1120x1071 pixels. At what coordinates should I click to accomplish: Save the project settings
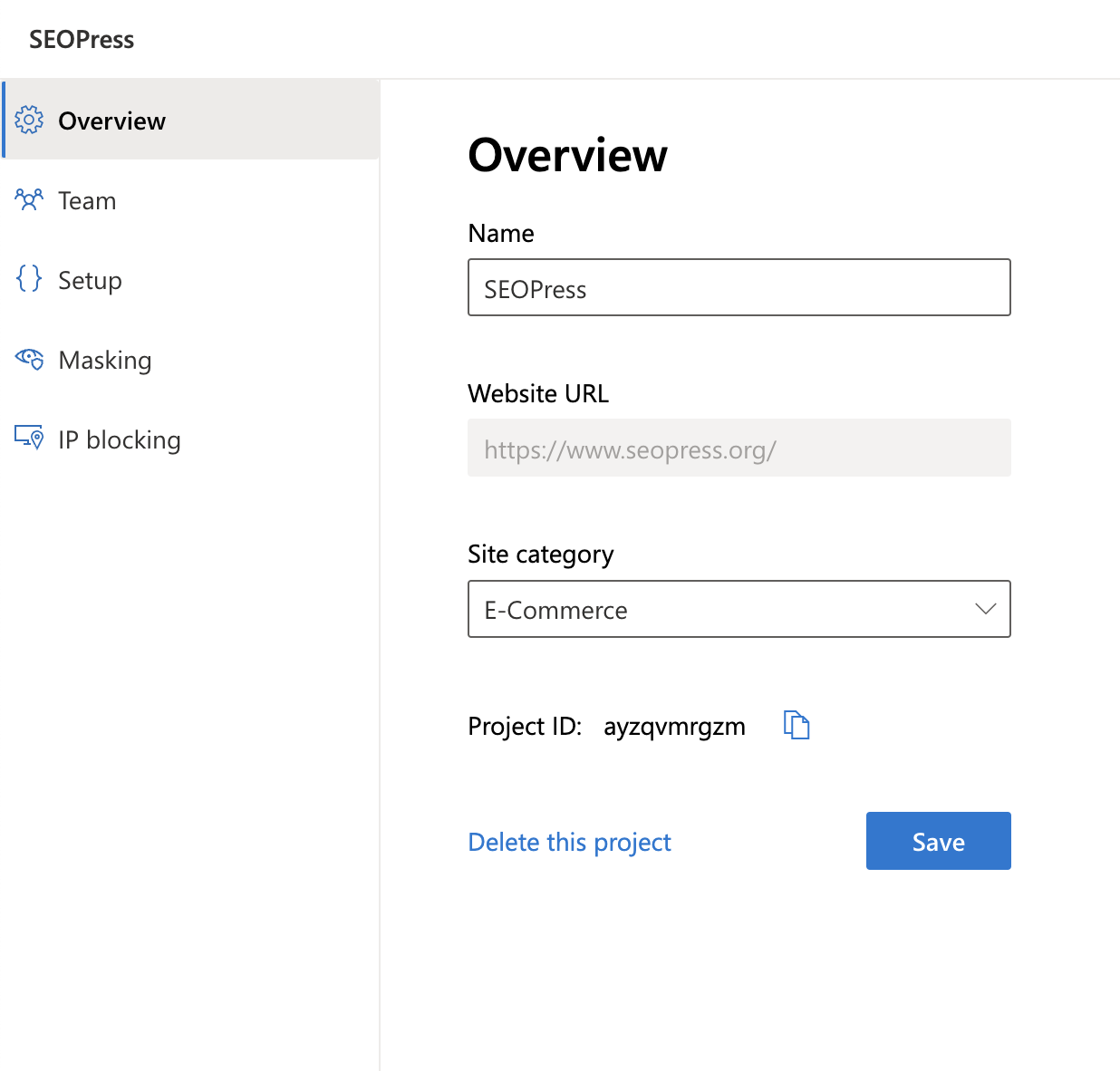point(938,841)
